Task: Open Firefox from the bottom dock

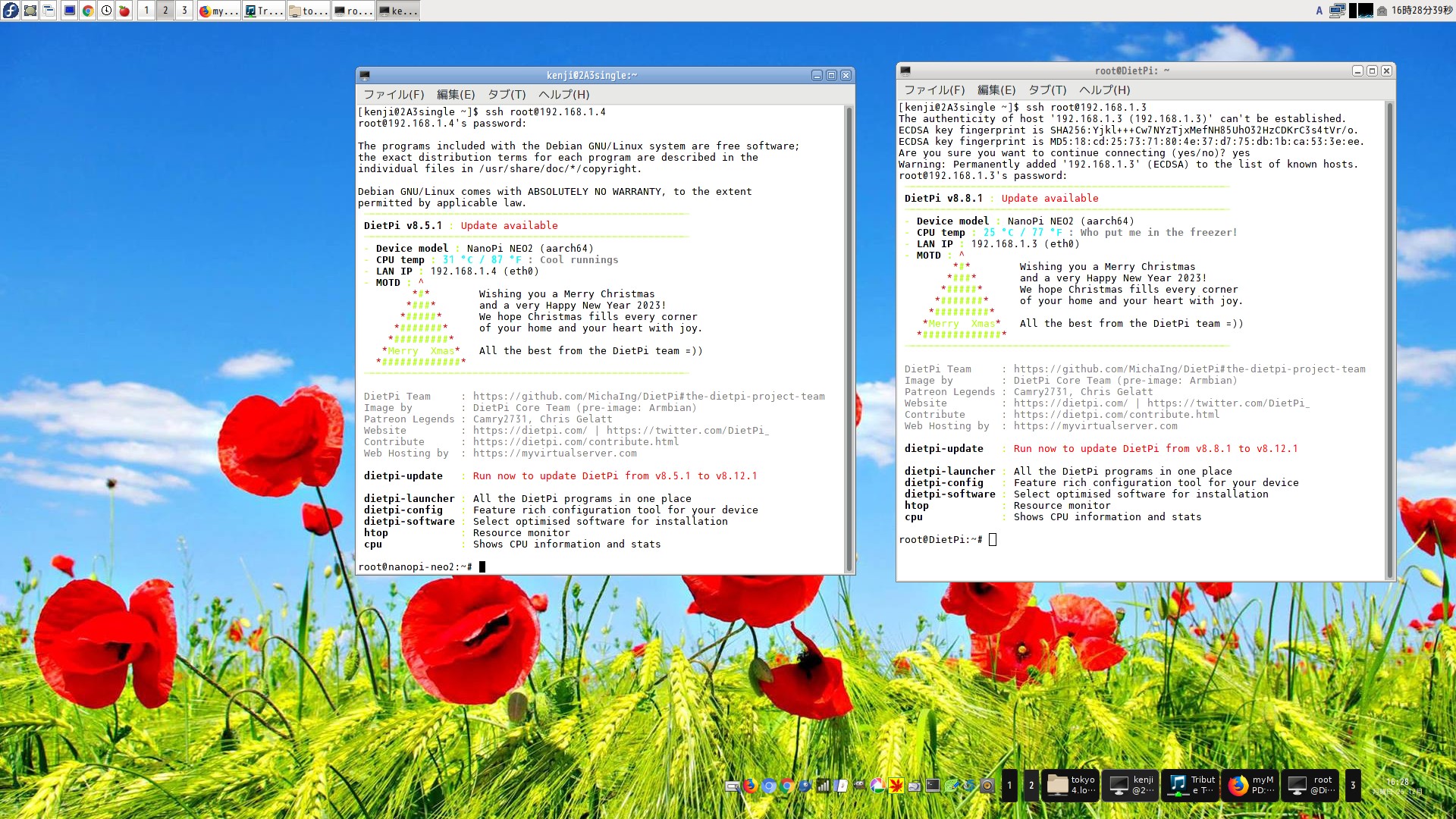Action: pos(750,786)
